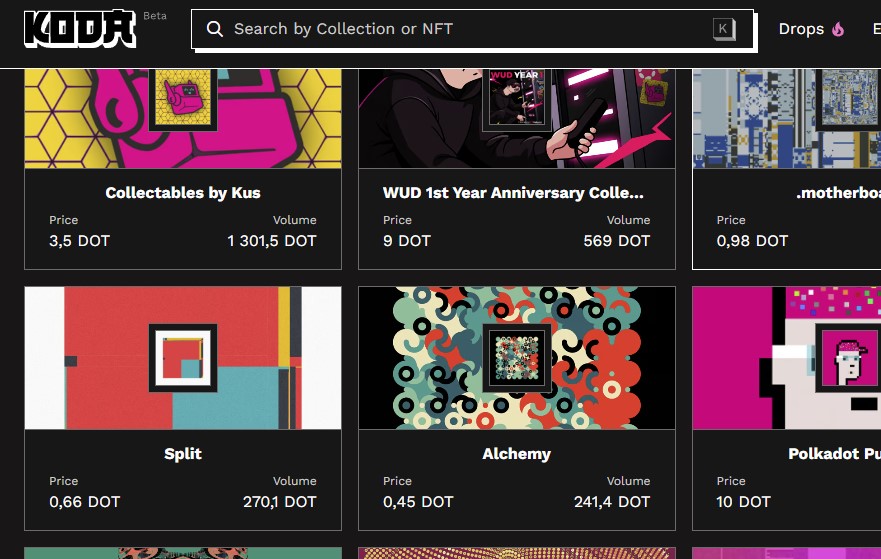This screenshot has height=559, width=881.
Task: Open the Split collection artwork
Action: coord(183,358)
